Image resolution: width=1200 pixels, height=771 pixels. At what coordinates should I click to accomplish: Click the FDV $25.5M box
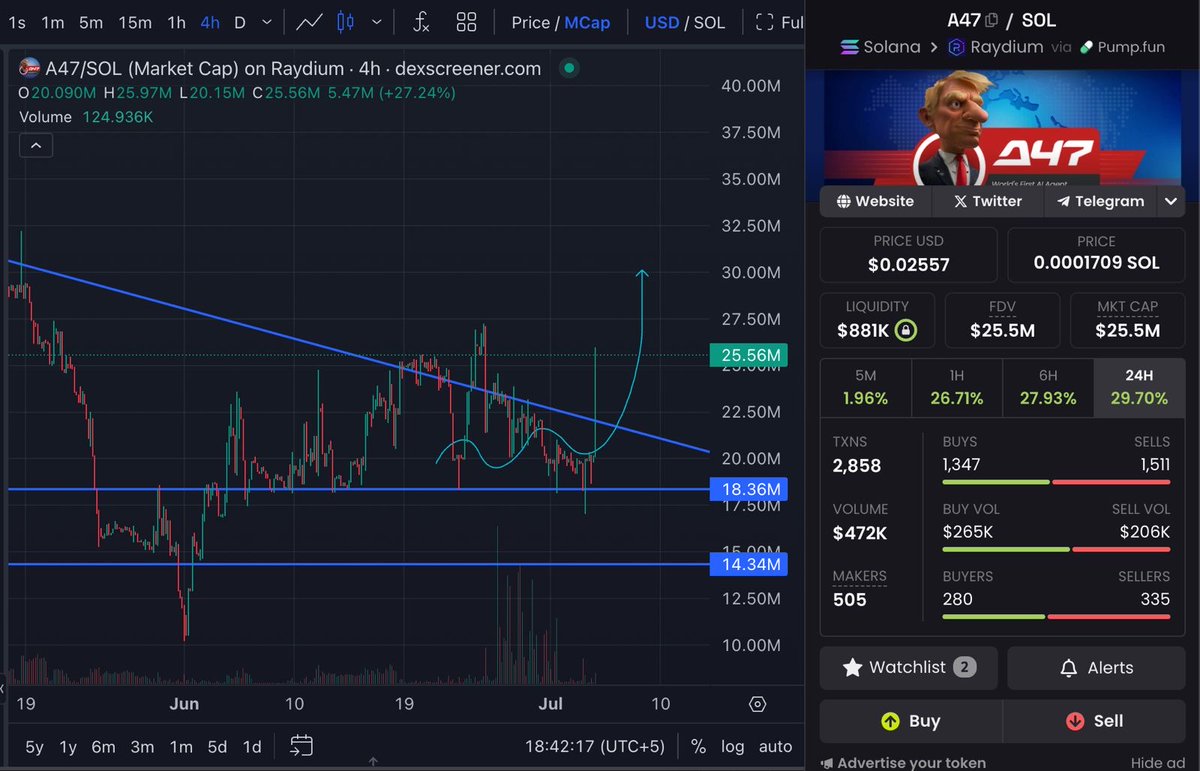click(1002, 320)
